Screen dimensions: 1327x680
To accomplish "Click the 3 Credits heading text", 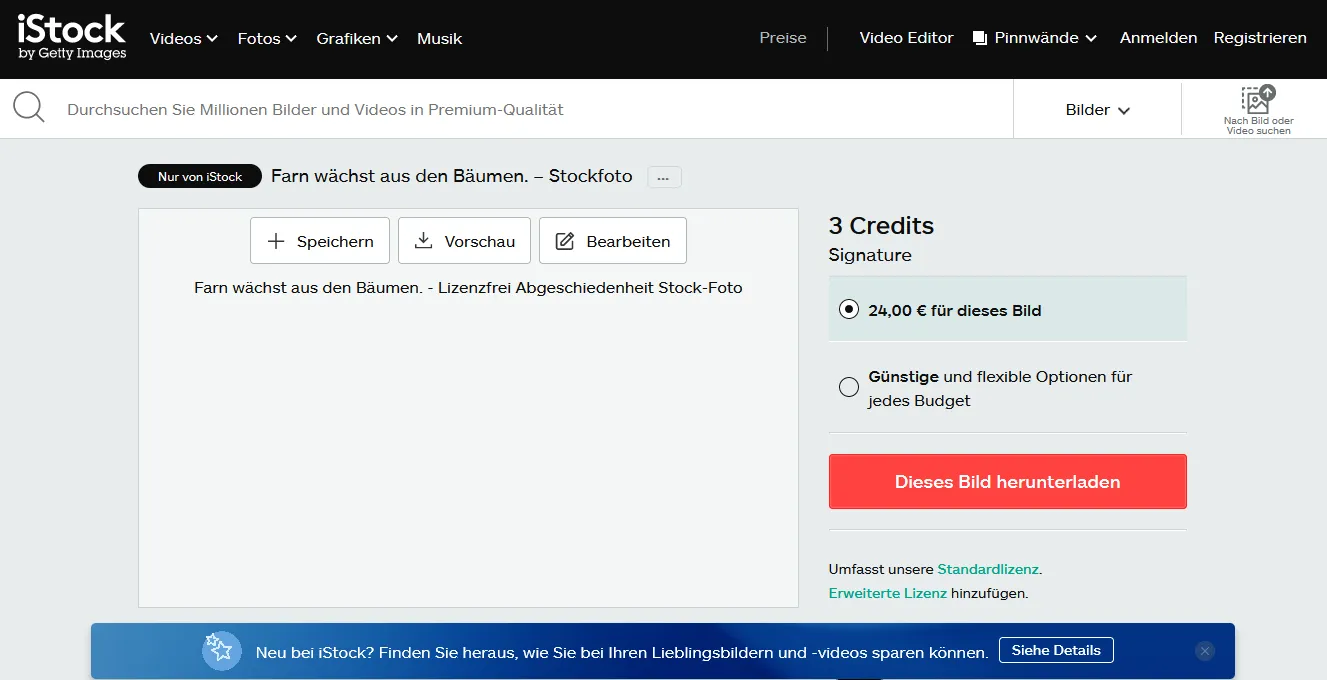I will 881,226.
